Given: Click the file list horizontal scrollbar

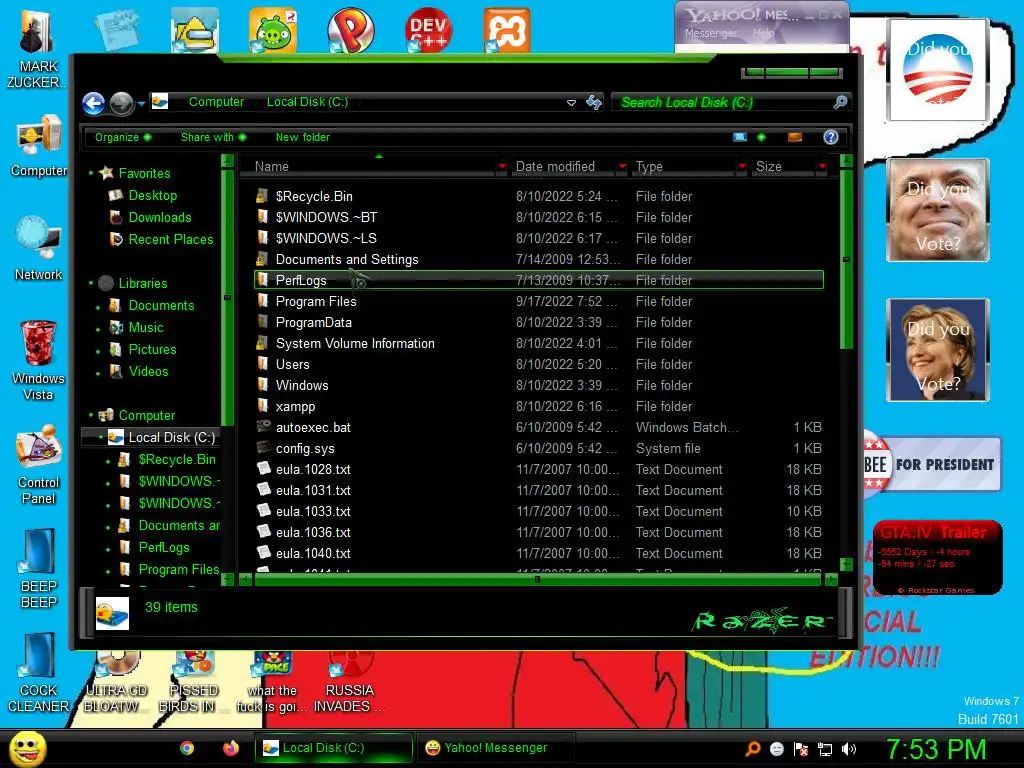Looking at the screenshot, I should pos(537,579).
